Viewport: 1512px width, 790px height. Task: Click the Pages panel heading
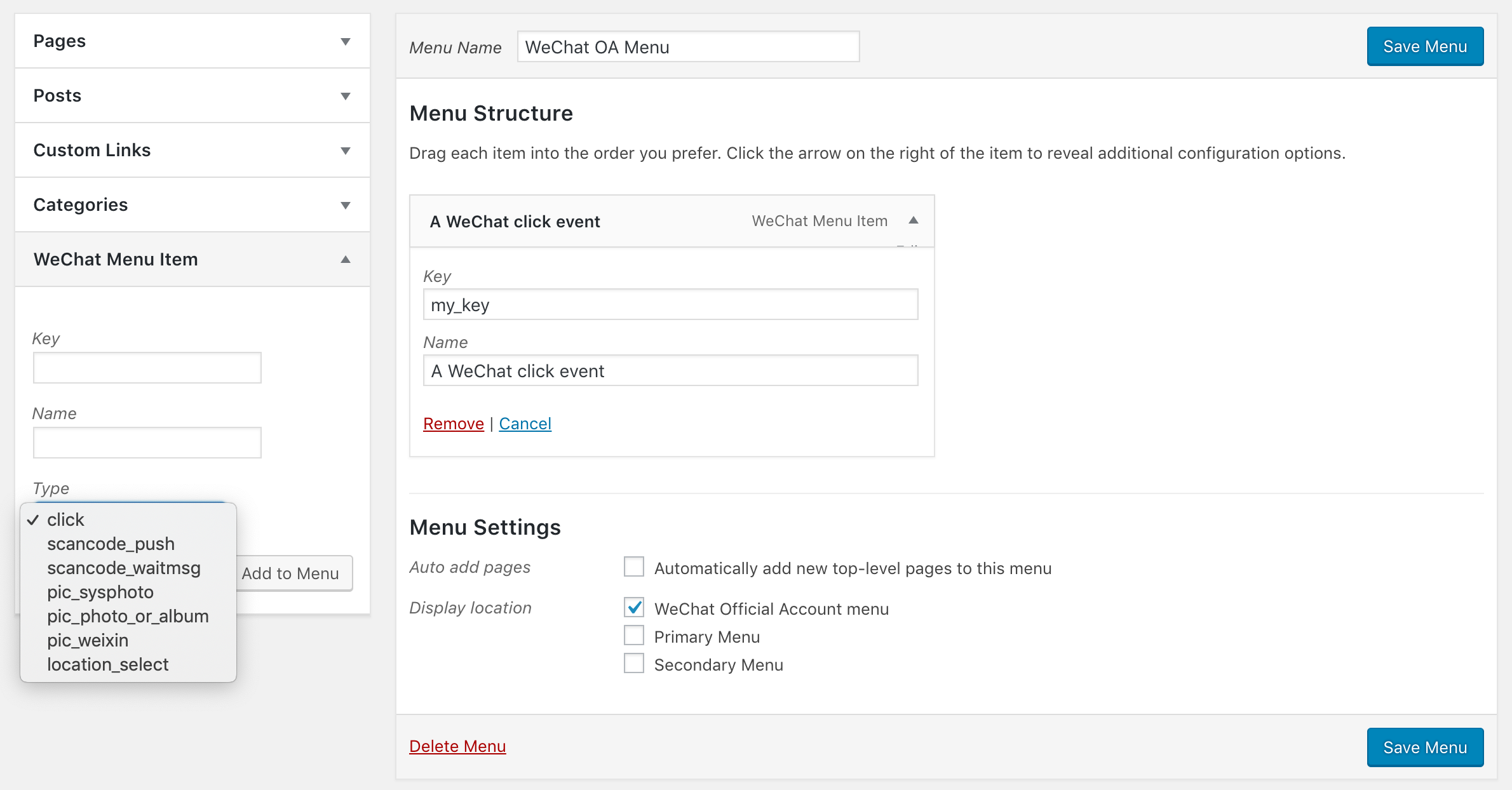tap(59, 41)
